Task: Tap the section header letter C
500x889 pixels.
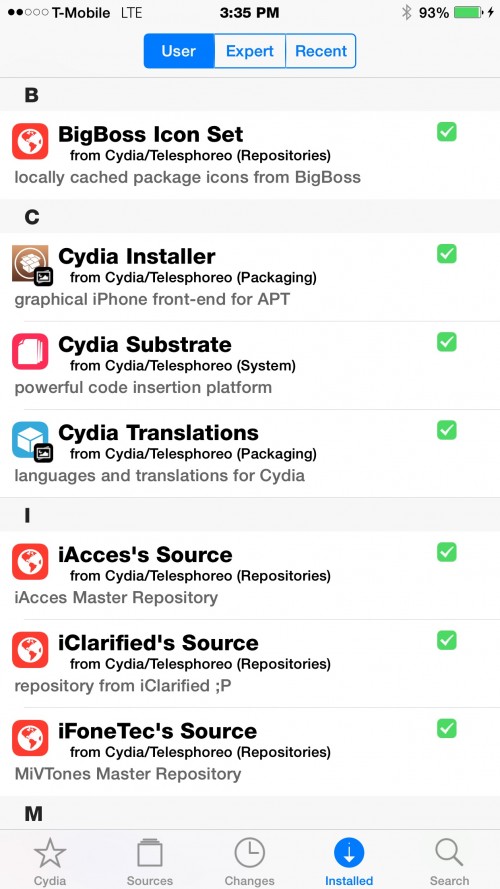Action: coord(32,217)
